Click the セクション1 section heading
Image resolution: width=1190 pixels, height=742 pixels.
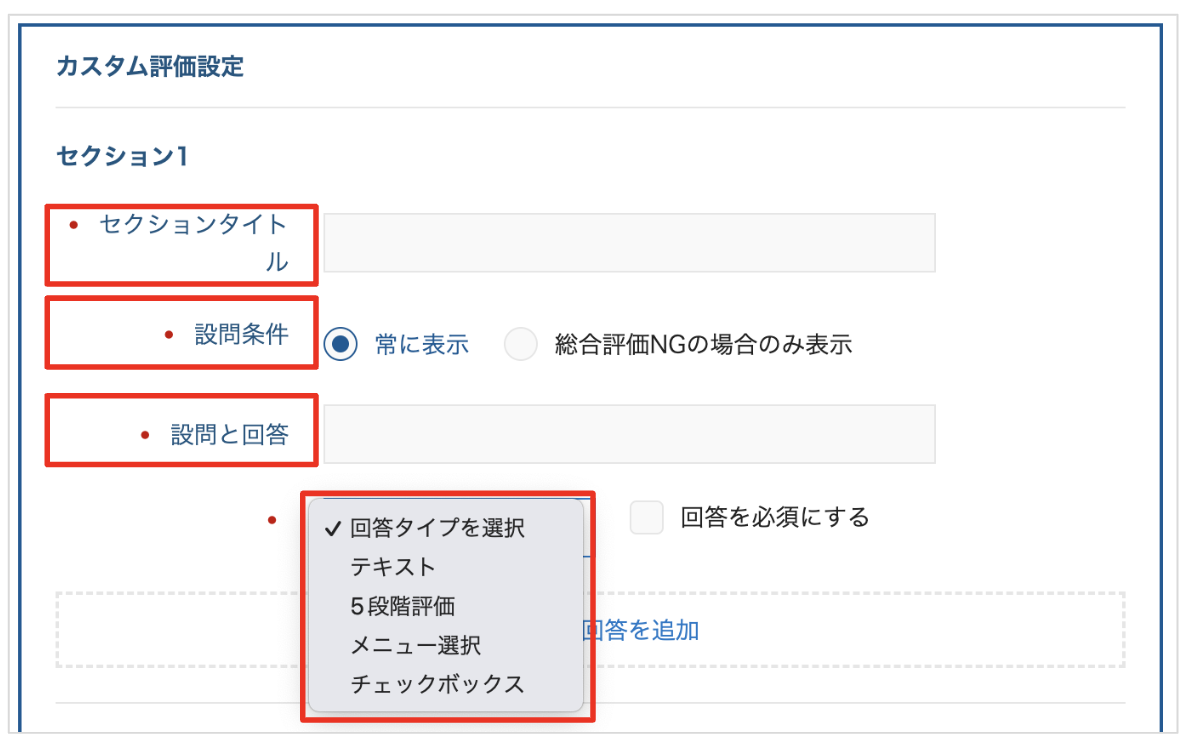coord(122,156)
